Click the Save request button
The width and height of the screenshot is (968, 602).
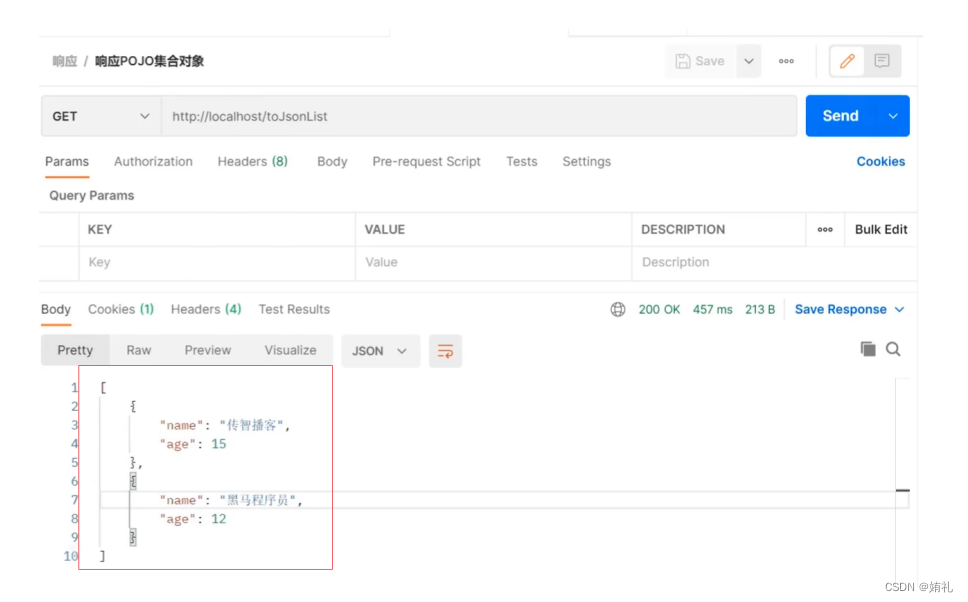tap(700, 61)
